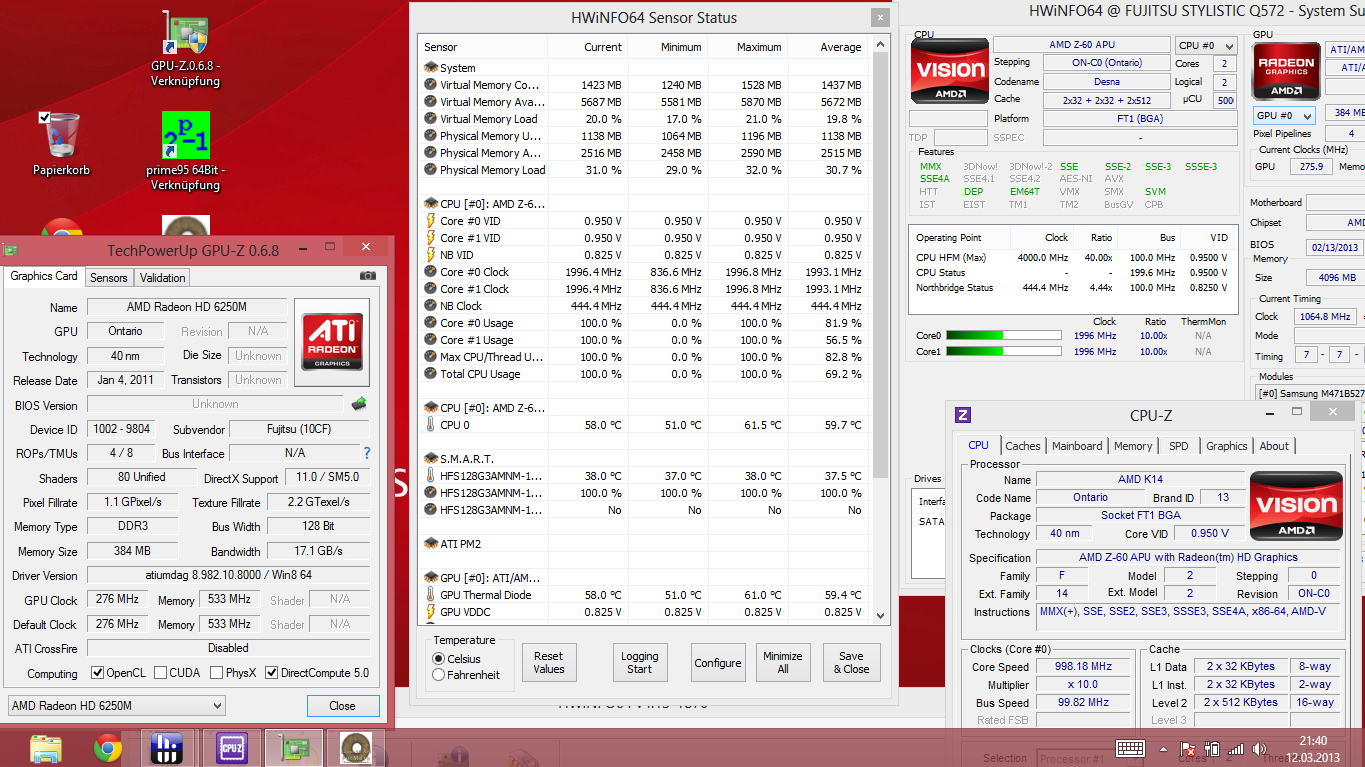Open the CPU #0 dropdown in HWiNFO summary
This screenshot has width=1365, height=767.
[x=1205, y=45]
